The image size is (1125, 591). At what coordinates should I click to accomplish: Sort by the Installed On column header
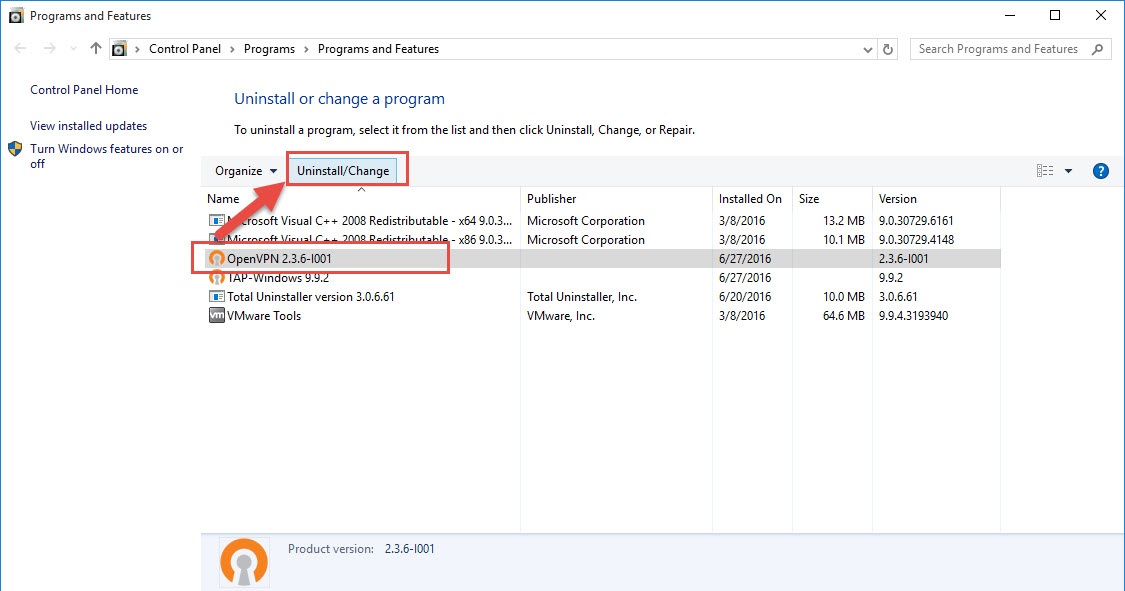pyautogui.click(x=753, y=199)
